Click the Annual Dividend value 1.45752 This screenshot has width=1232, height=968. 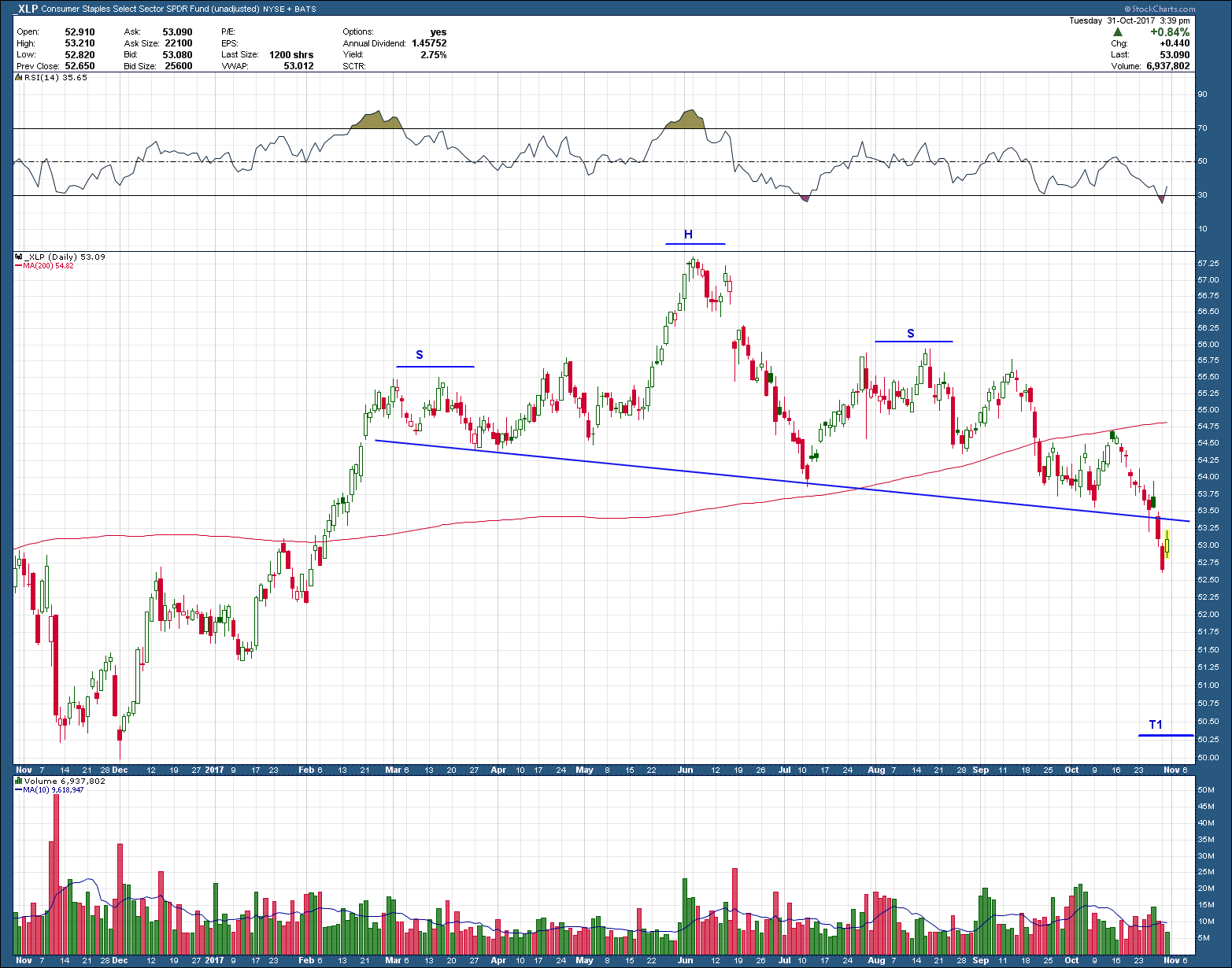(429, 43)
